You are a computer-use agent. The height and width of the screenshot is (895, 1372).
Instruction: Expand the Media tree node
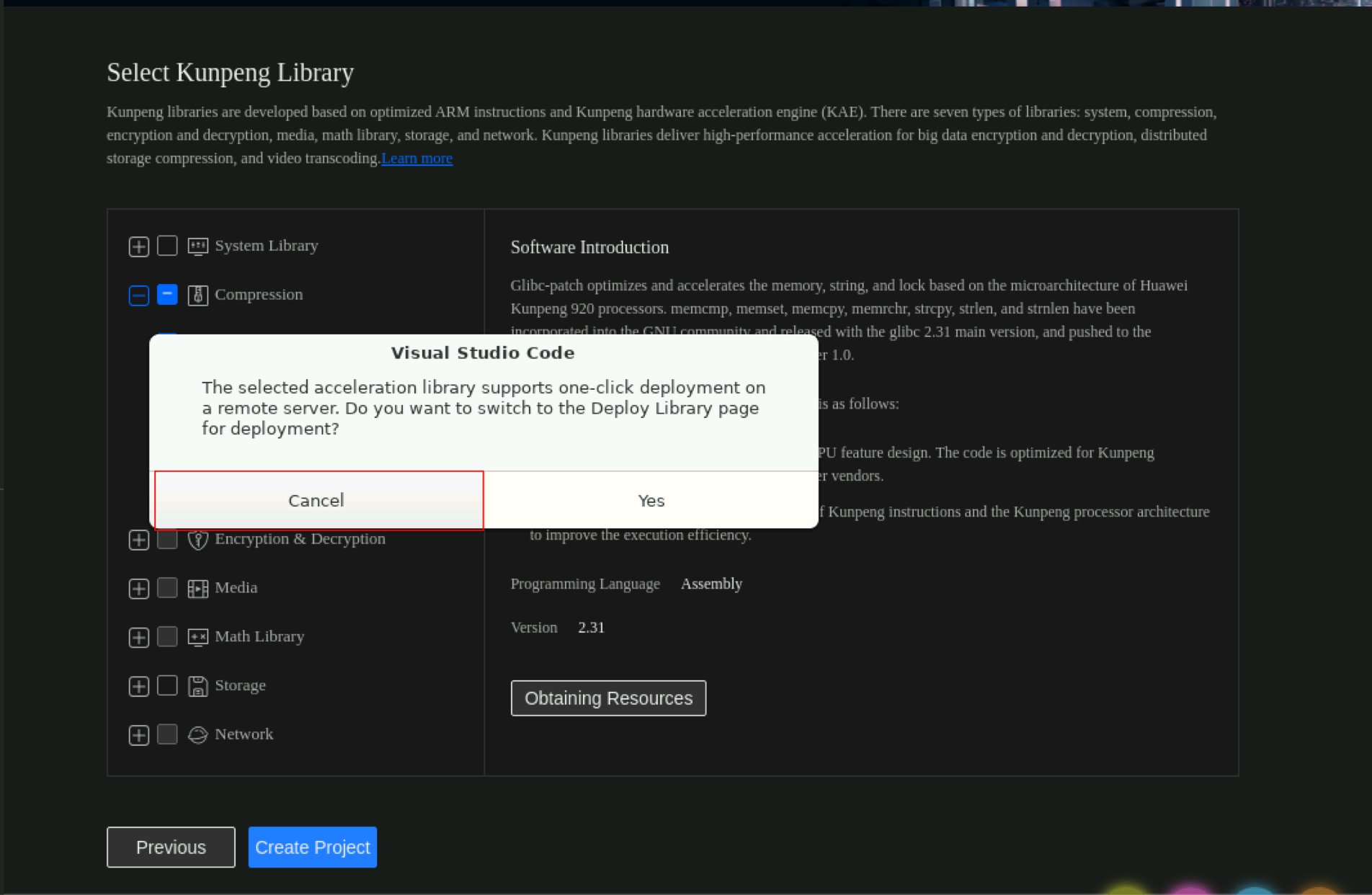point(139,589)
